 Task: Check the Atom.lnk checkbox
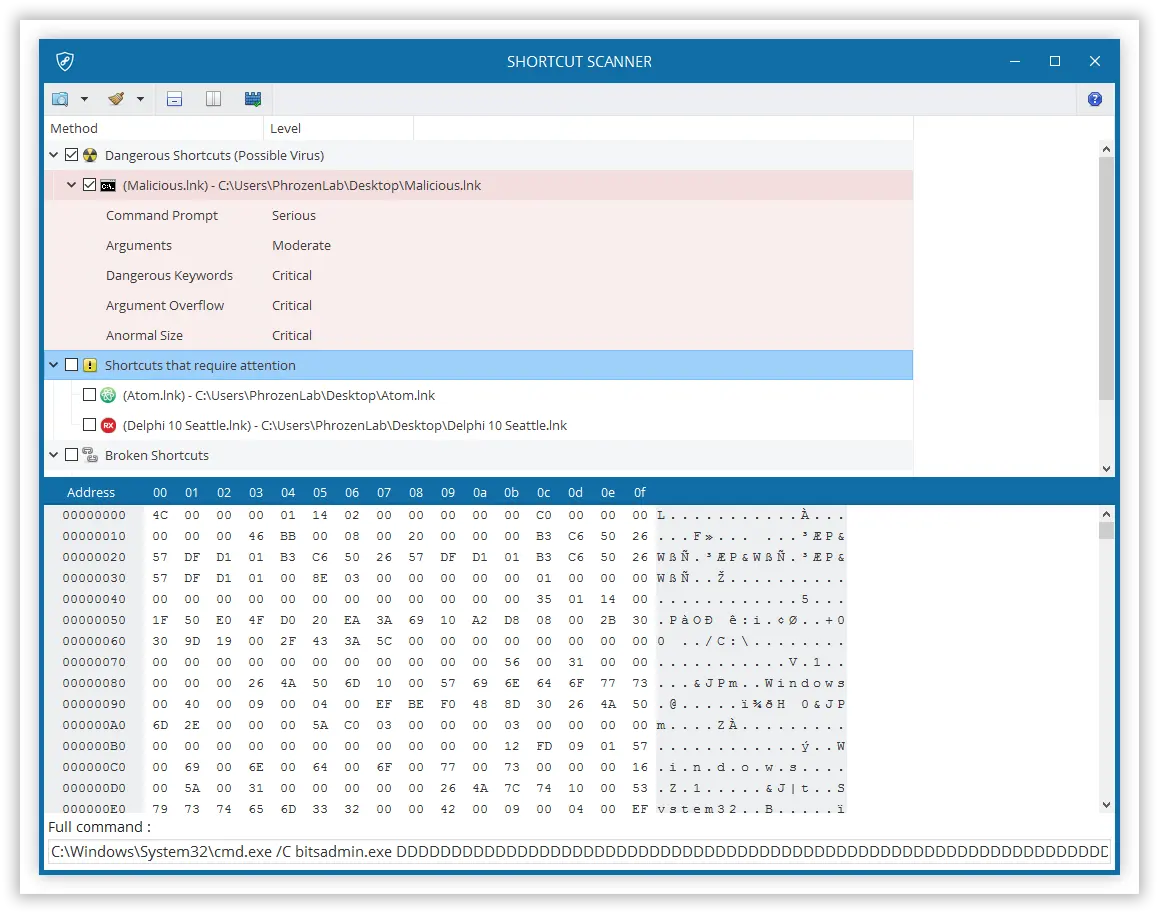(x=89, y=395)
